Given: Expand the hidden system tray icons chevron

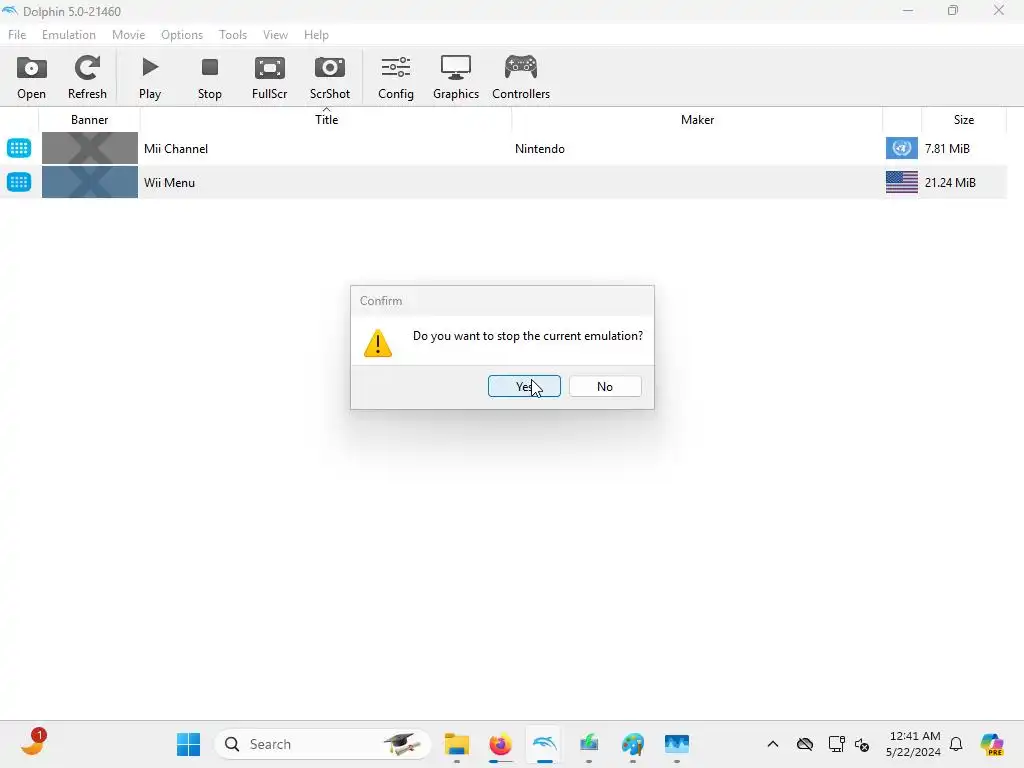Looking at the screenshot, I should 773,744.
